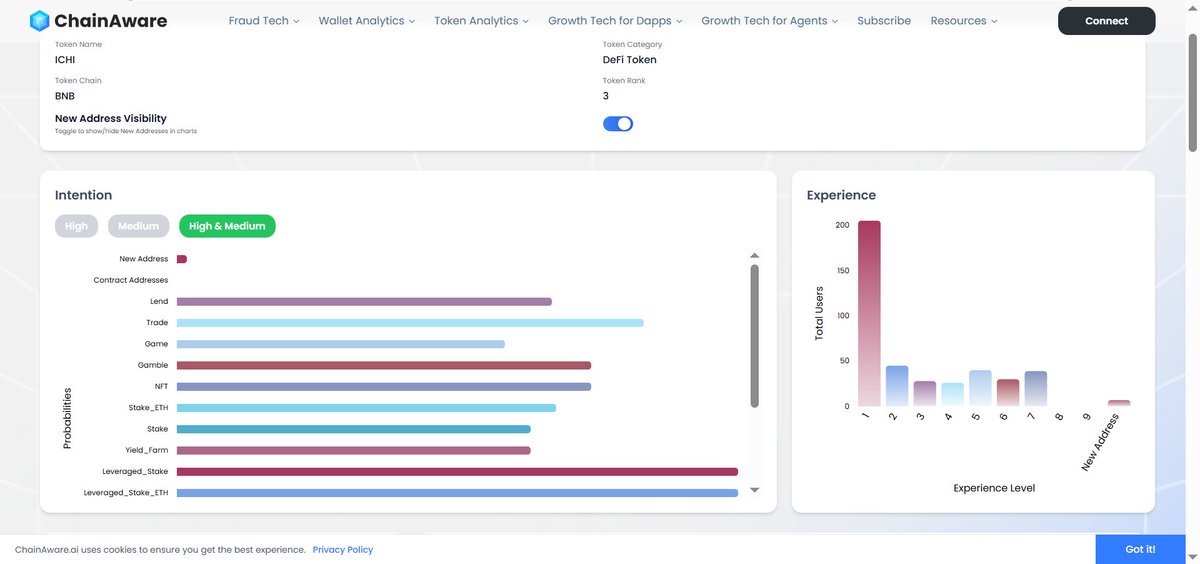
Task: Click the Connect wallet button
Action: [x=1107, y=21]
